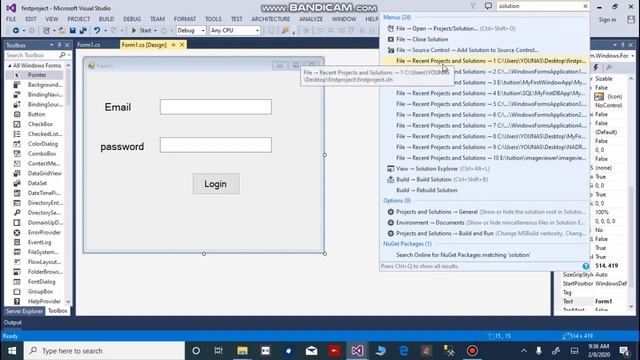Close the Form1.cs [Design] tab
The height and width of the screenshot is (360, 640).
[182, 45]
